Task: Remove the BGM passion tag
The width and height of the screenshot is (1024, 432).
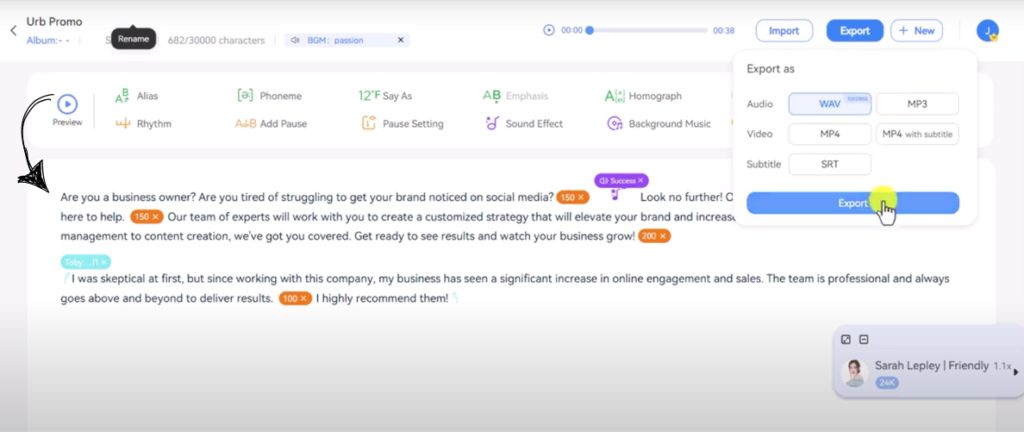Action: click(x=401, y=40)
